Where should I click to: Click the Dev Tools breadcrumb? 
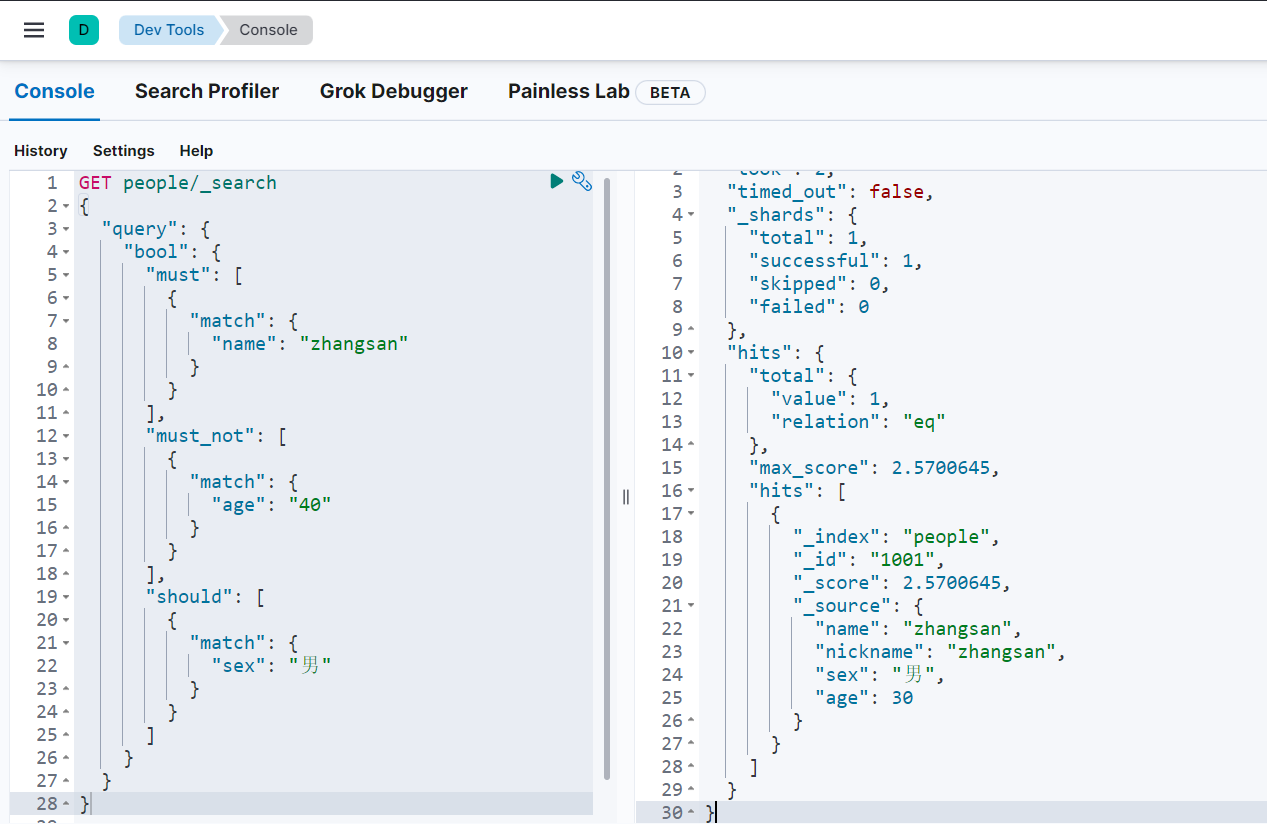pyautogui.click(x=168, y=30)
